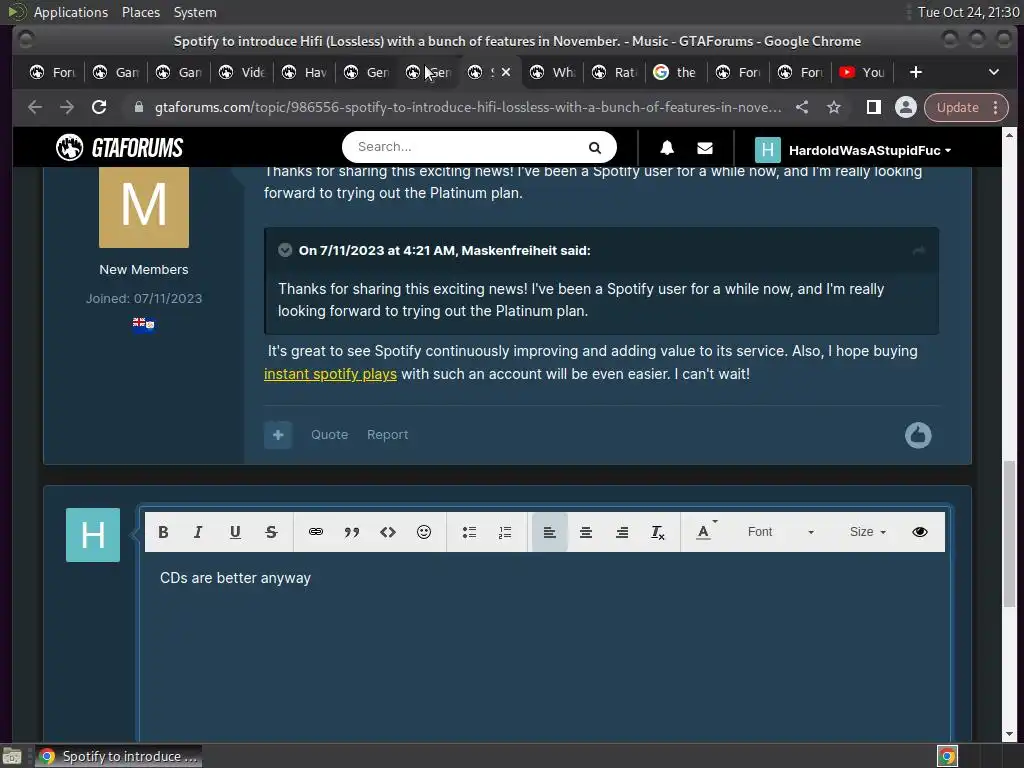Insert a code block in editor
The width and height of the screenshot is (1024, 768).
[x=388, y=532]
